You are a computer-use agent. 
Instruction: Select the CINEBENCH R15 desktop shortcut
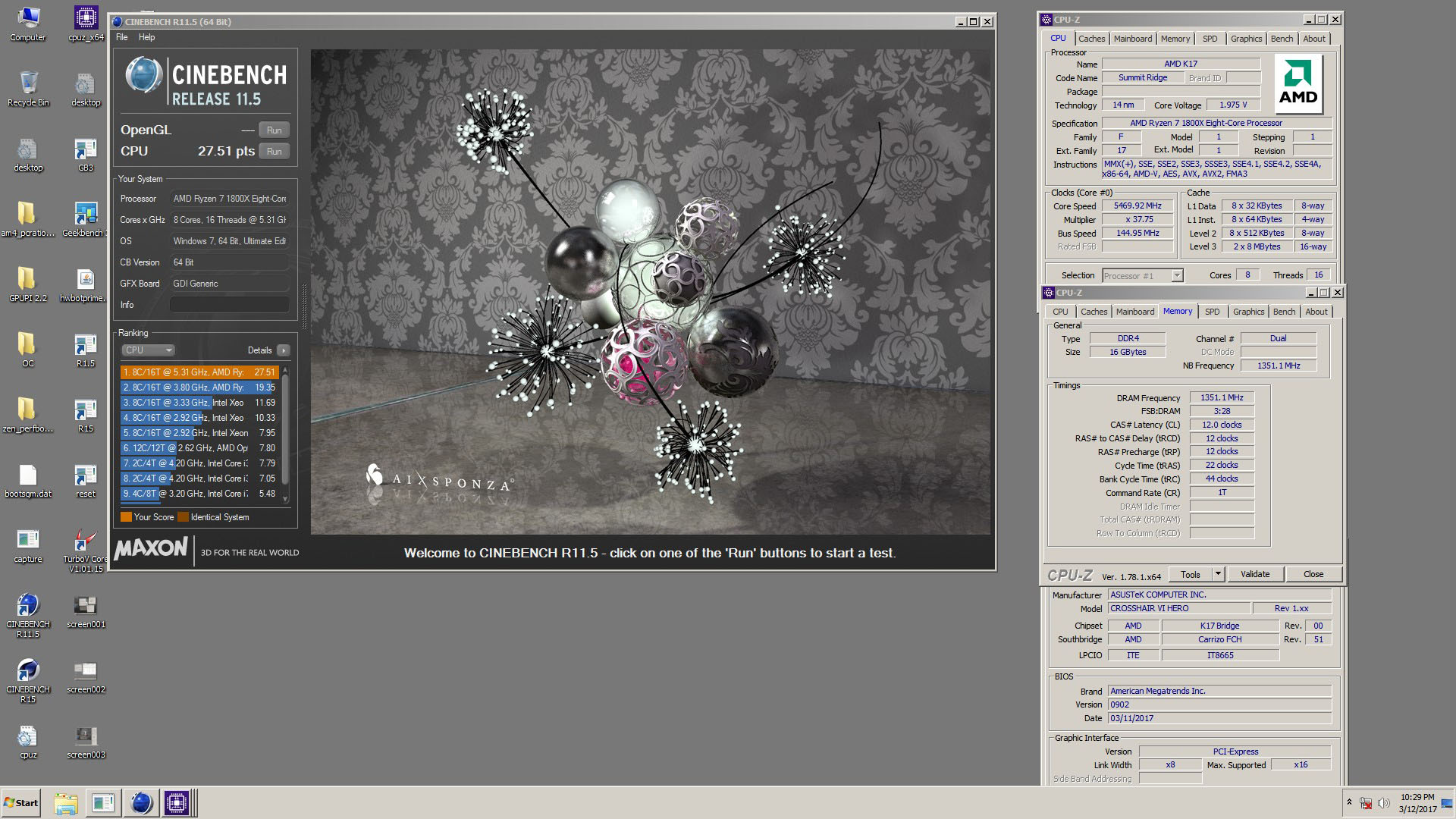coord(28,680)
